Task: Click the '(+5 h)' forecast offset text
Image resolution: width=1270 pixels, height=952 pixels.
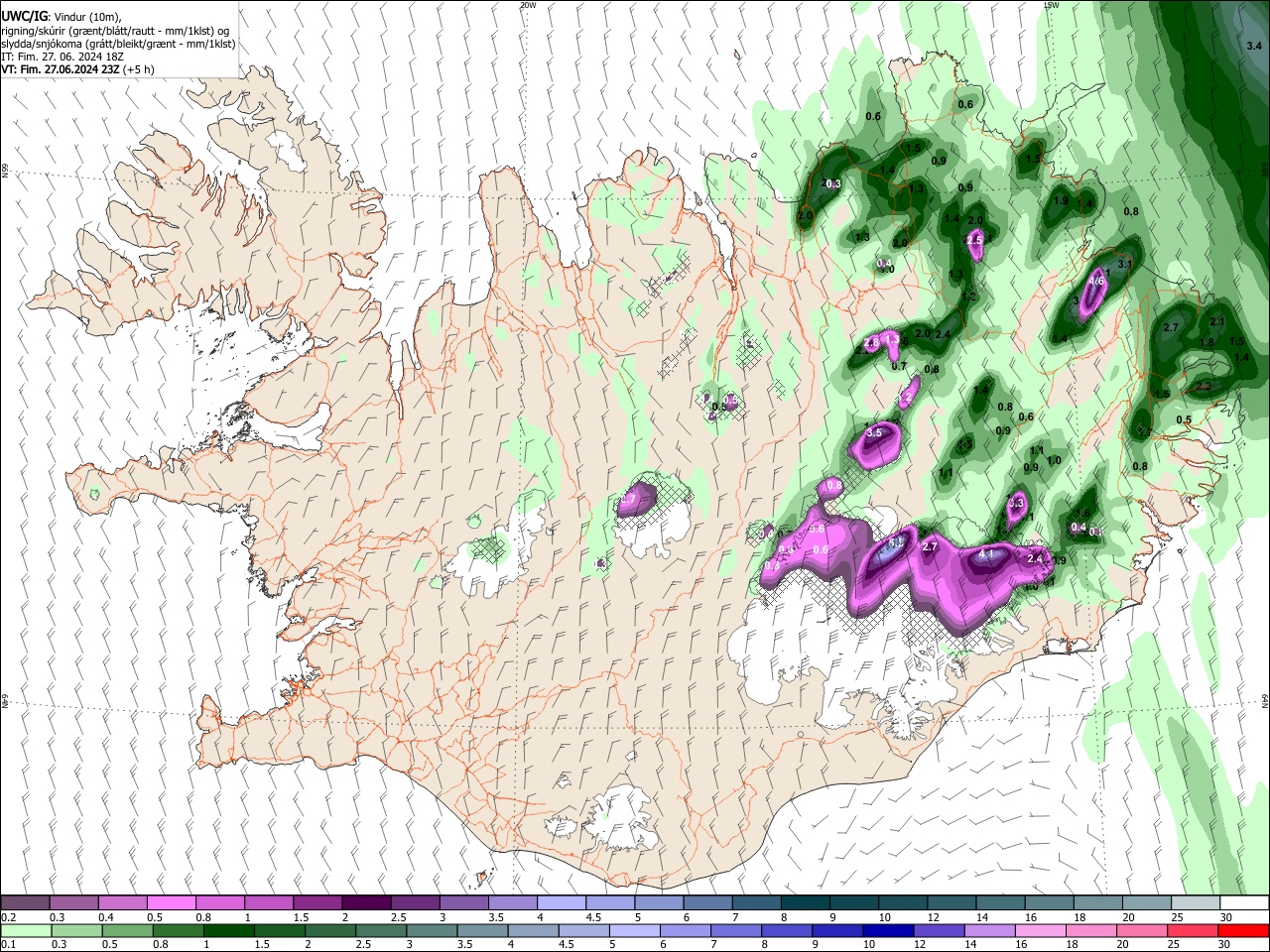Action: coord(138,69)
